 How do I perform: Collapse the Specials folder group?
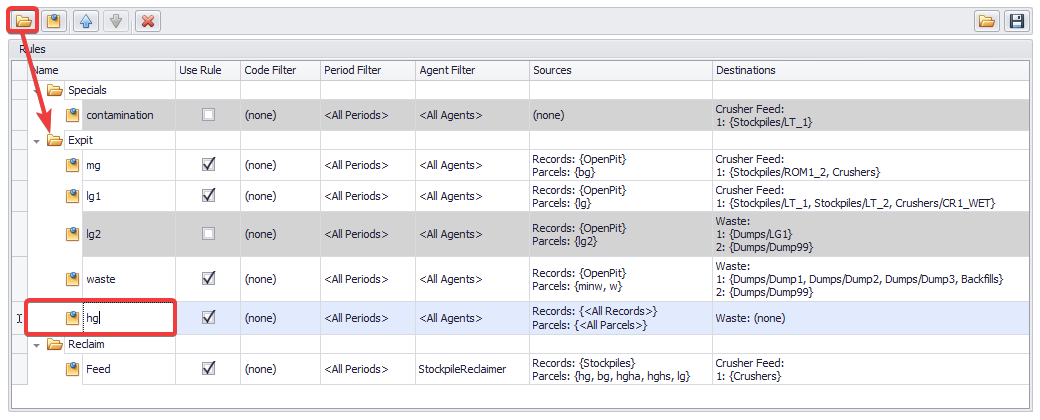(37, 90)
